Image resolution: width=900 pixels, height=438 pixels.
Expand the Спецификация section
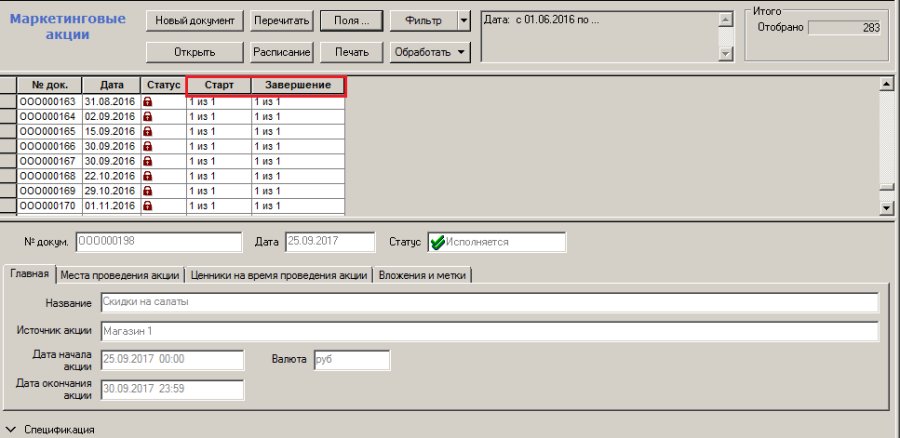click(x=11, y=429)
